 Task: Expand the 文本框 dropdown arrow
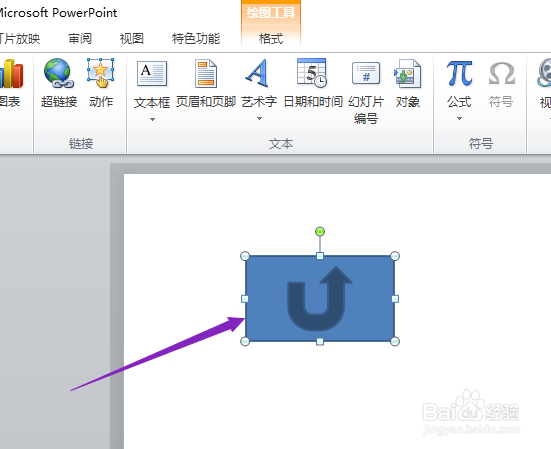pos(152,119)
